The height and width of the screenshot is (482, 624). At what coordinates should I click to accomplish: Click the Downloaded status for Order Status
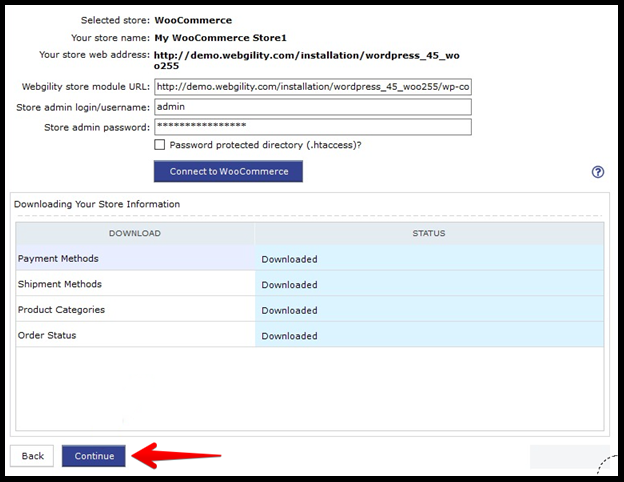point(290,336)
